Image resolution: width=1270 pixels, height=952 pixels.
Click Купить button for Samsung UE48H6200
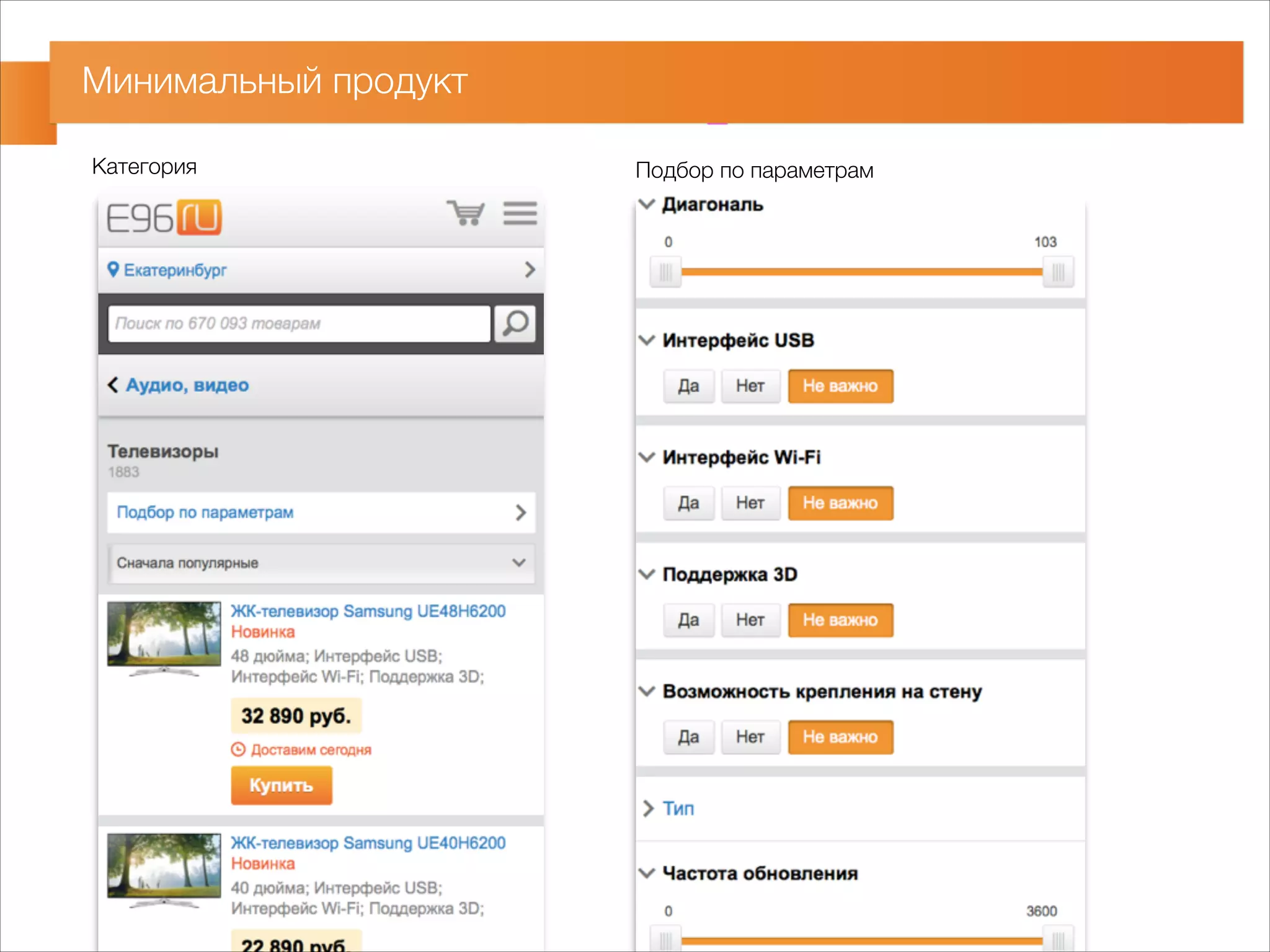282,785
